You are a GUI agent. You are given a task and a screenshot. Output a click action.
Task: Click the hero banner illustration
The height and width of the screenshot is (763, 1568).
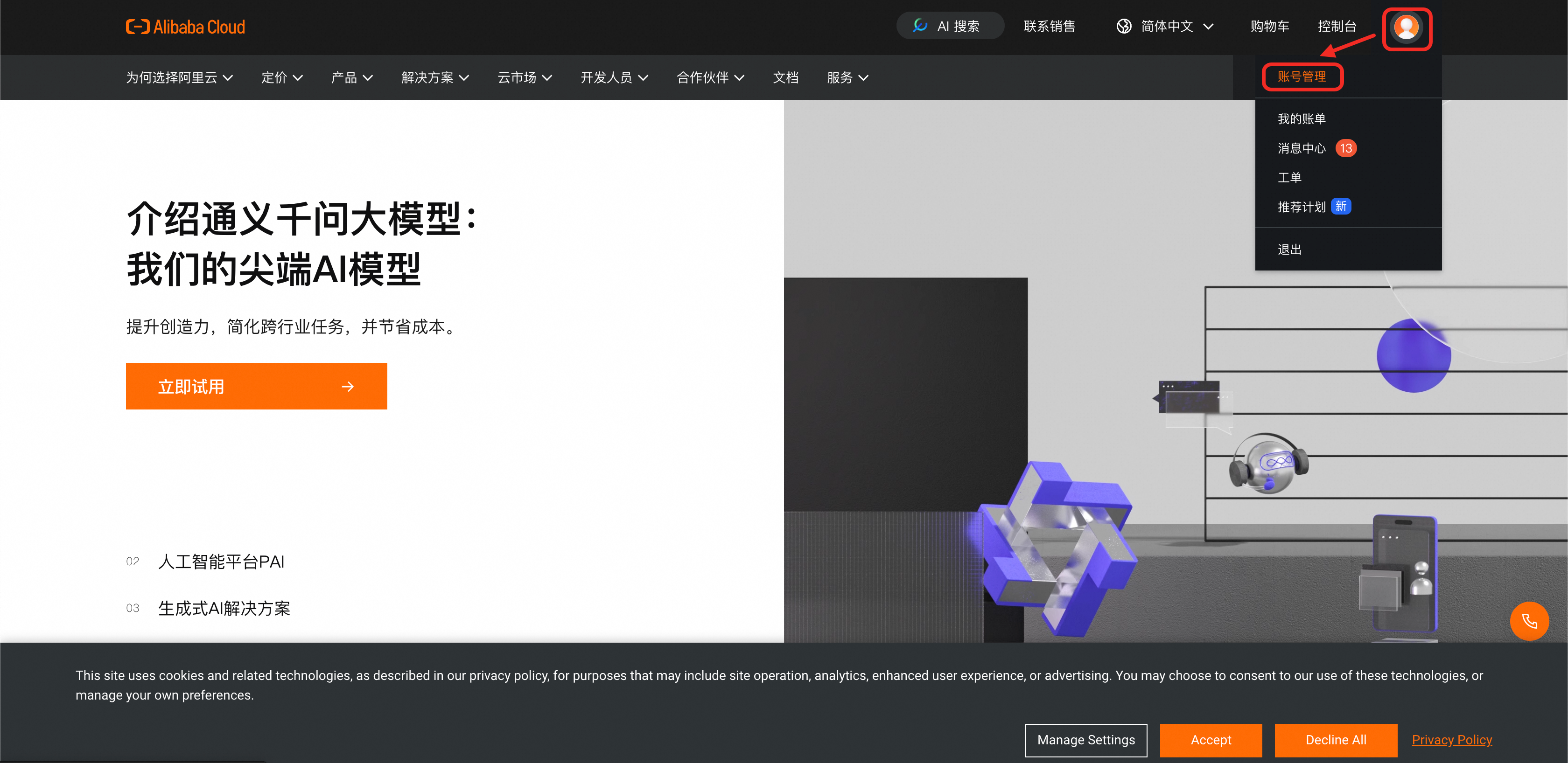(x=1176, y=371)
